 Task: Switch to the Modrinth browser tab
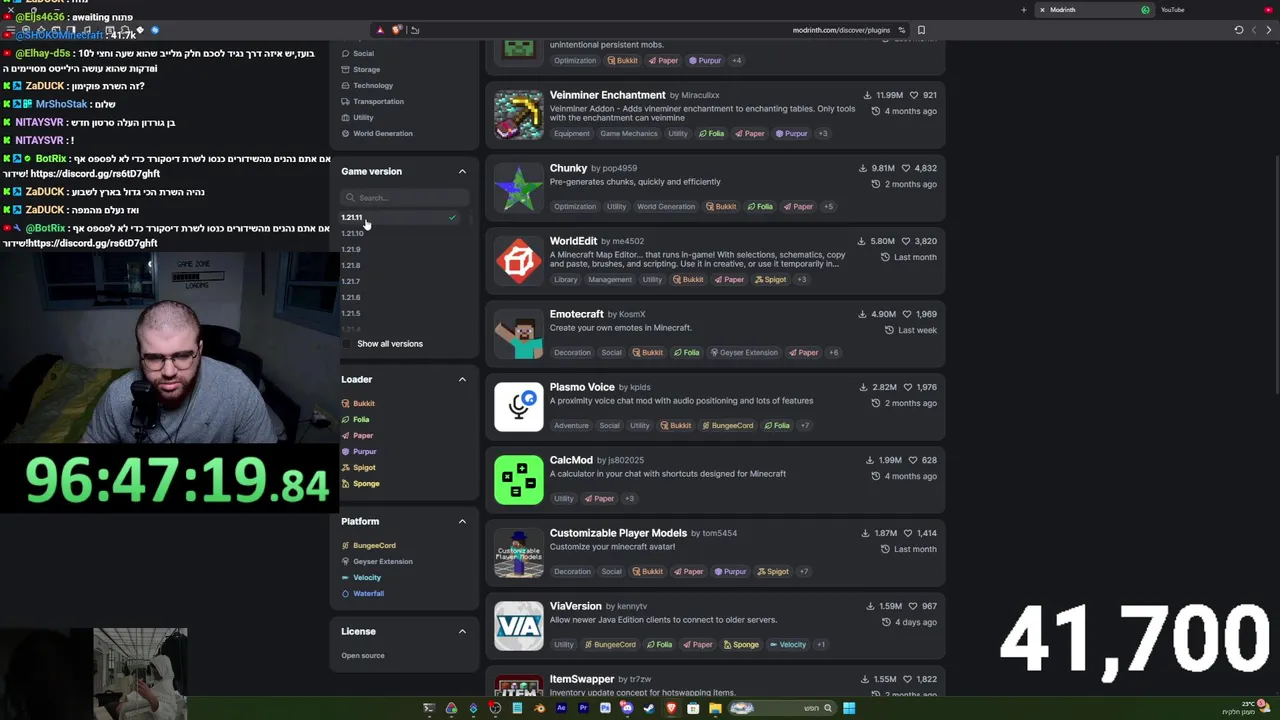pos(1093,10)
